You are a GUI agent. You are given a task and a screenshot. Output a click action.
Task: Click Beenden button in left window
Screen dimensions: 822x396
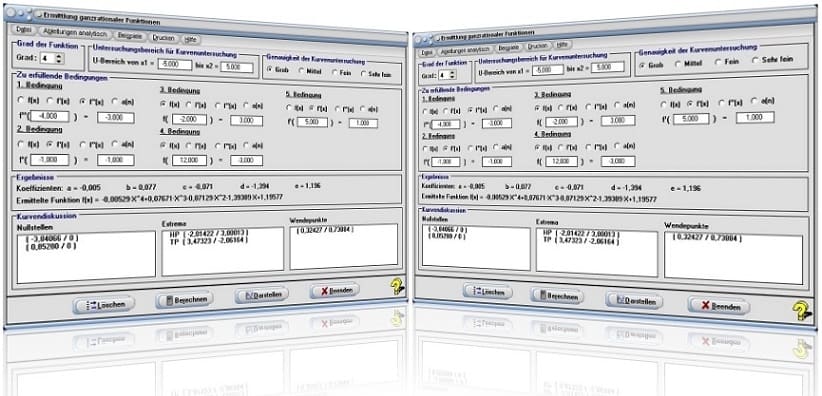tap(334, 290)
